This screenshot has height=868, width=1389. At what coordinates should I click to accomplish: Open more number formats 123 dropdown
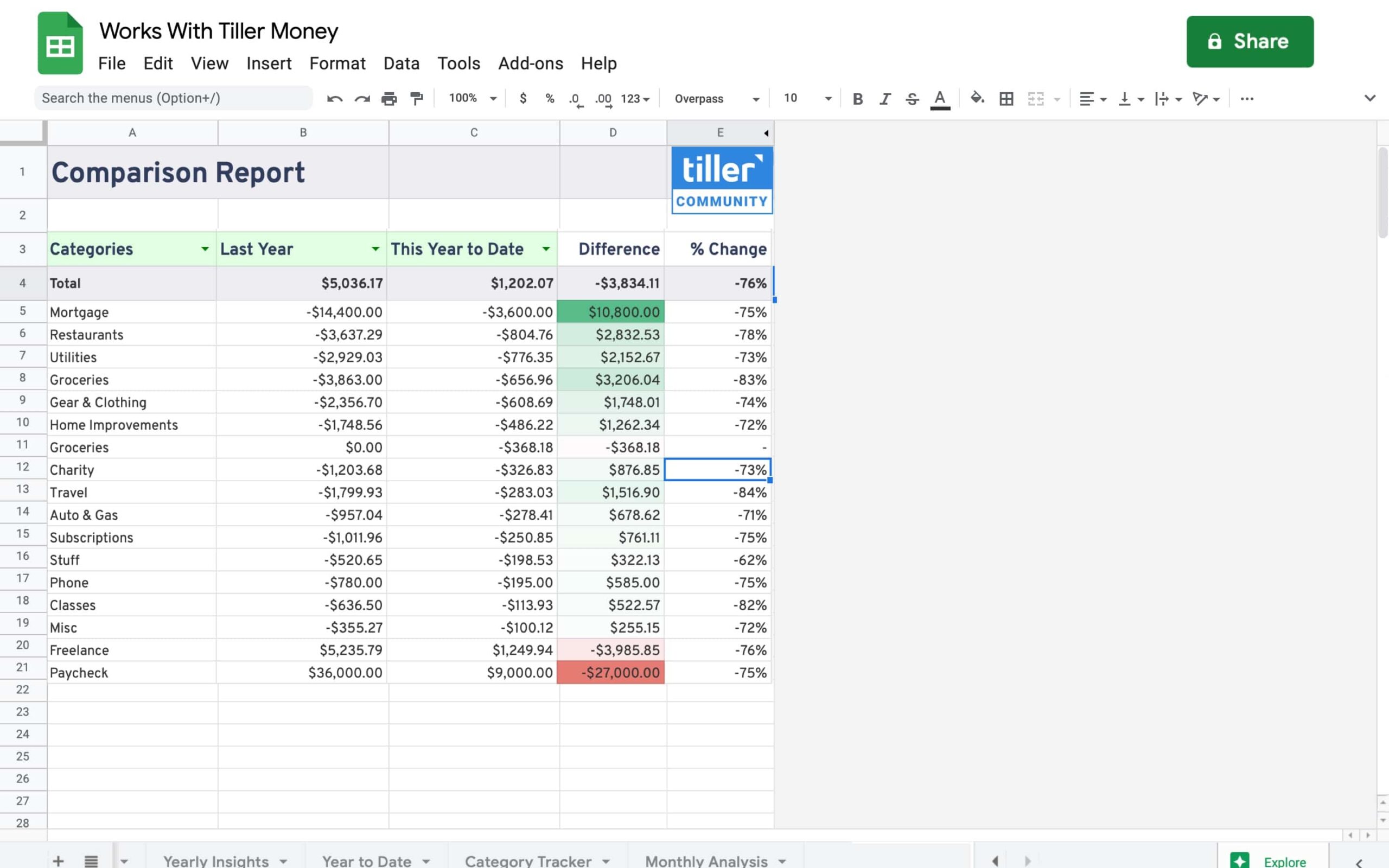[x=635, y=99]
